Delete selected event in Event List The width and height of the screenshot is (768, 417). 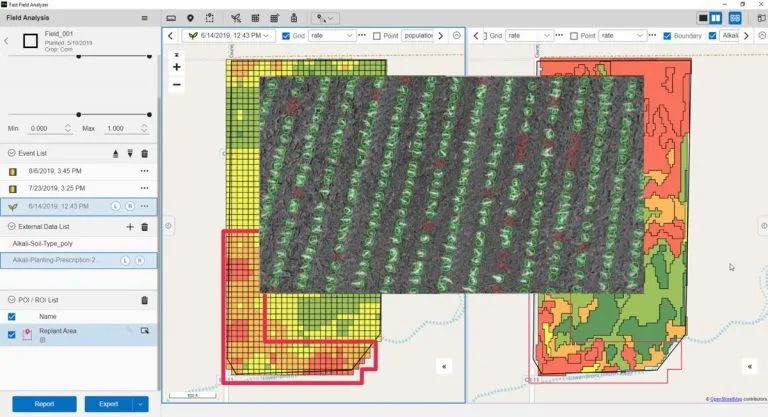click(145, 153)
